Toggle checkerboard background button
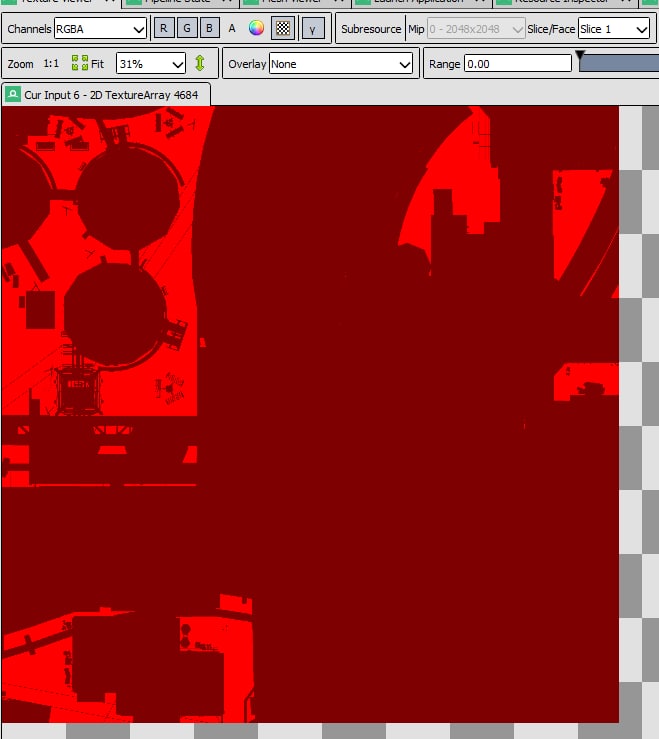 click(x=283, y=28)
